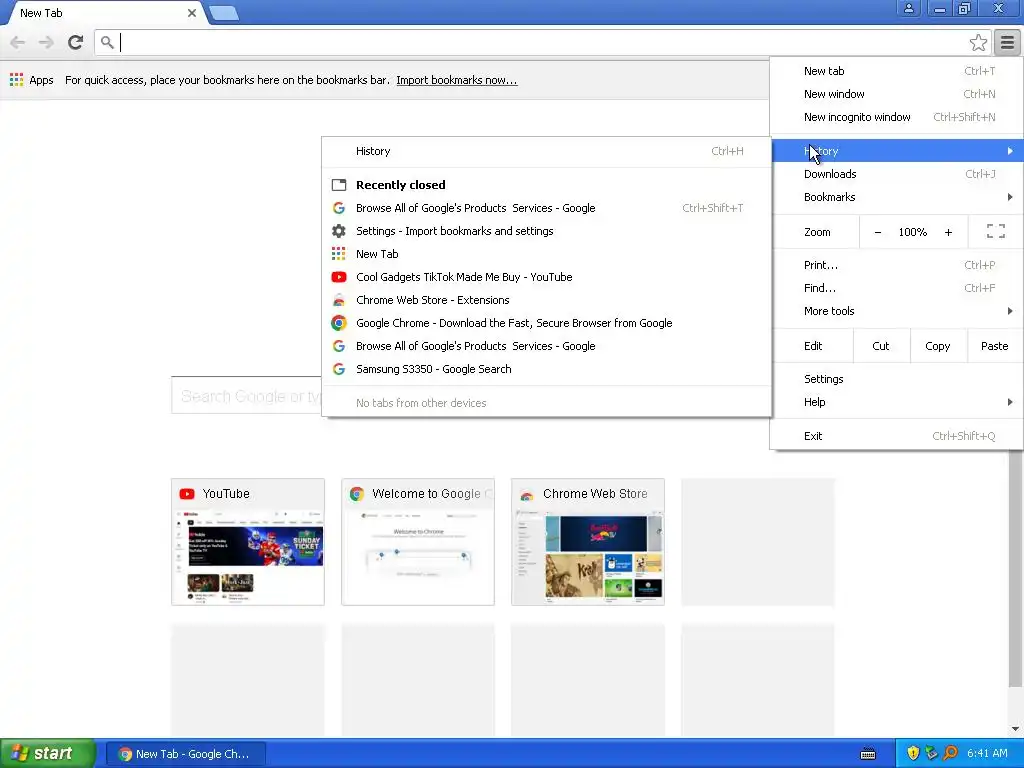
Task: Click the page vertical scrollbar down arrow
Action: [x=1015, y=729]
